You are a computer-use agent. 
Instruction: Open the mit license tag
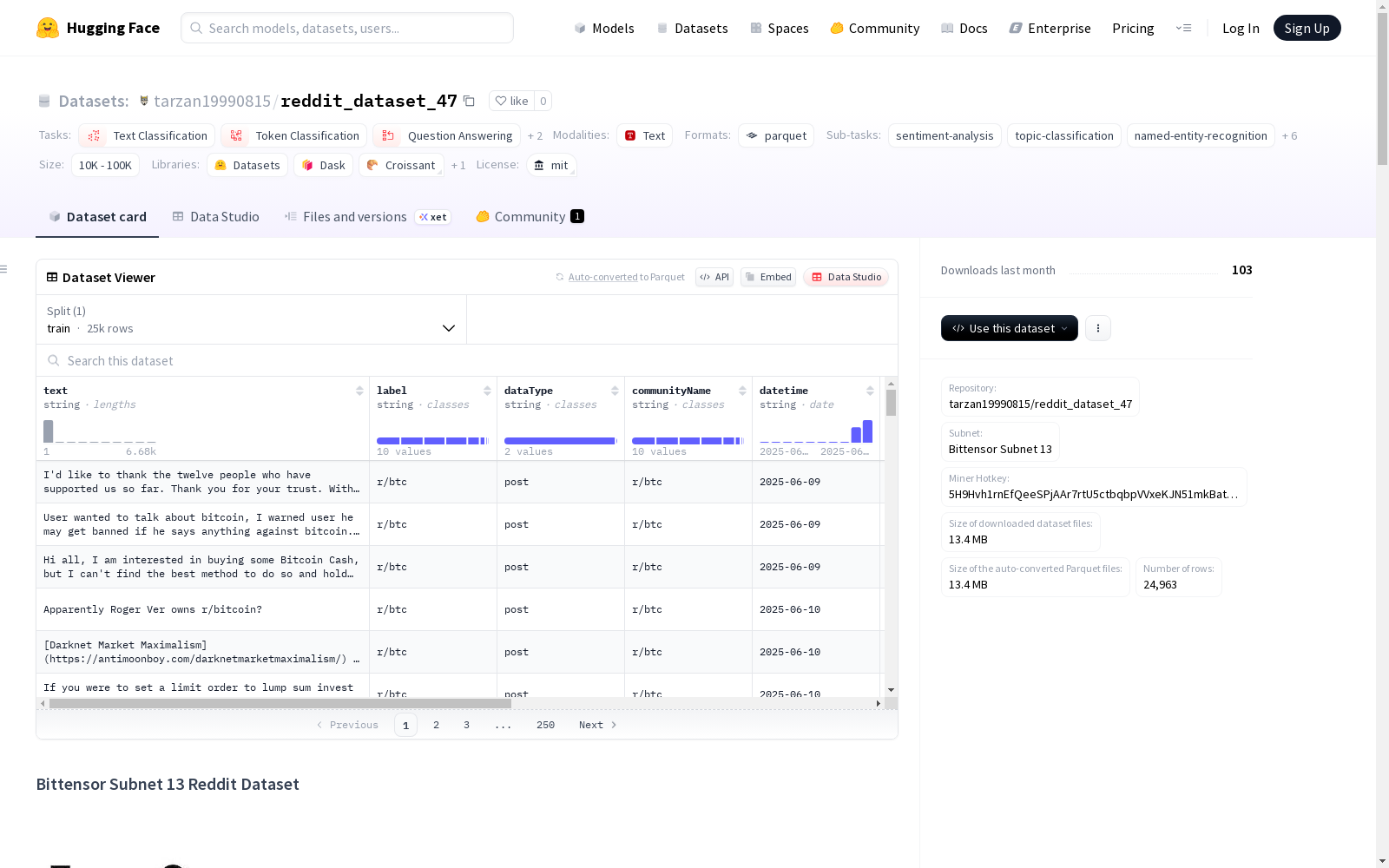coord(551,165)
